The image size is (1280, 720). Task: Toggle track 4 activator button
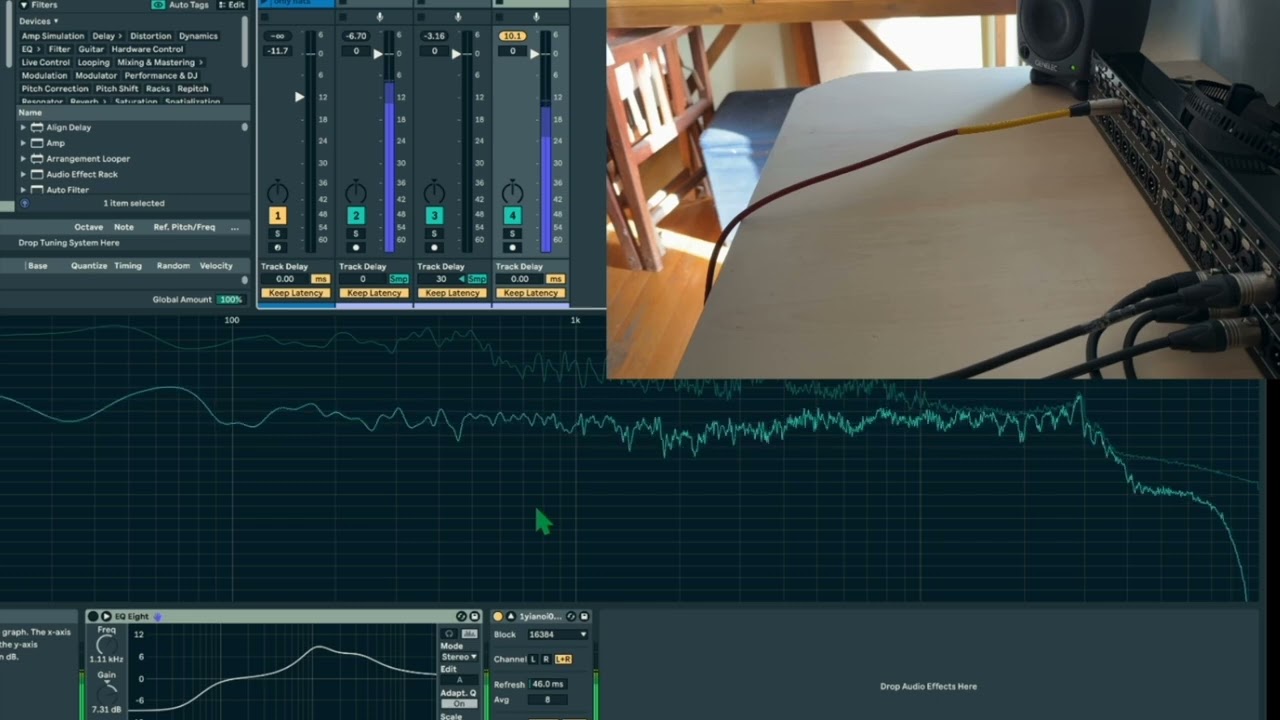tap(512, 215)
